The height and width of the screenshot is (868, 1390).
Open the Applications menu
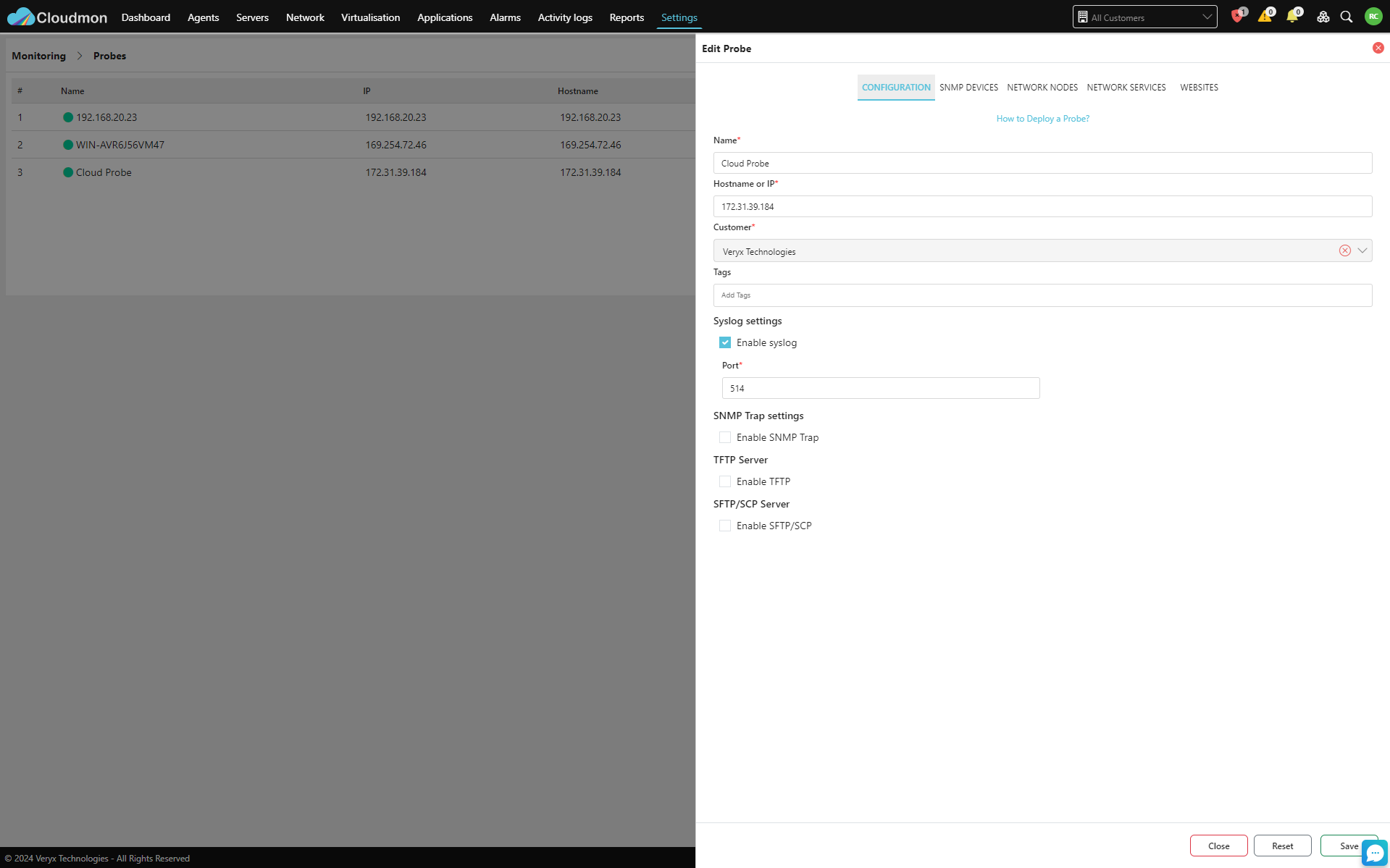point(445,17)
